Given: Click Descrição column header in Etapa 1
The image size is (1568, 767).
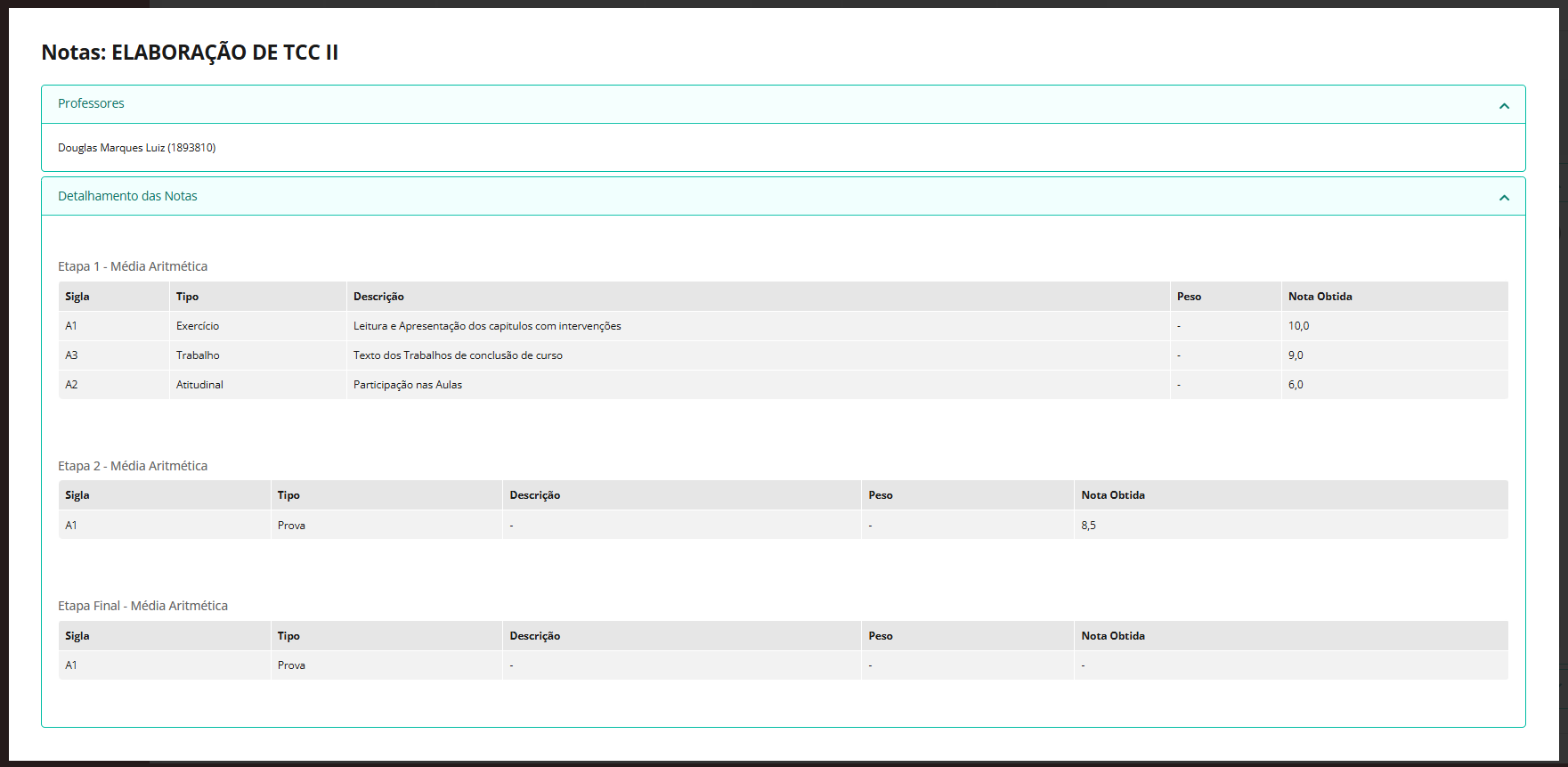Looking at the screenshot, I should tap(378, 297).
